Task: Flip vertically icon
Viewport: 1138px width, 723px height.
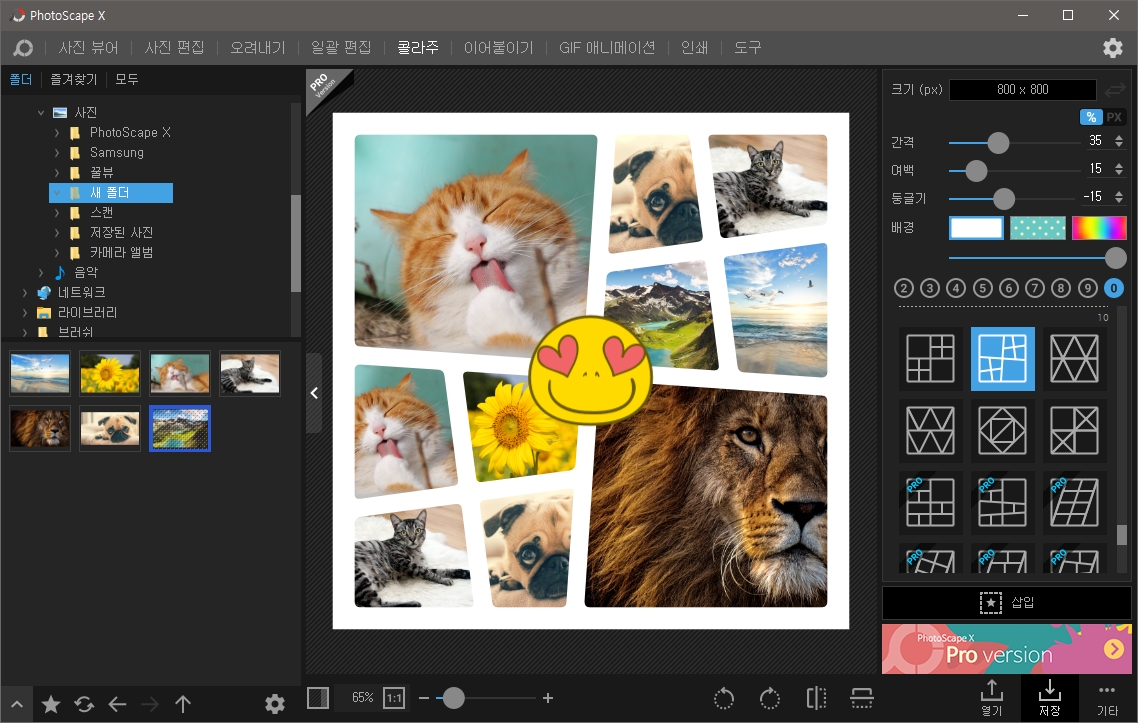Action: [861, 698]
